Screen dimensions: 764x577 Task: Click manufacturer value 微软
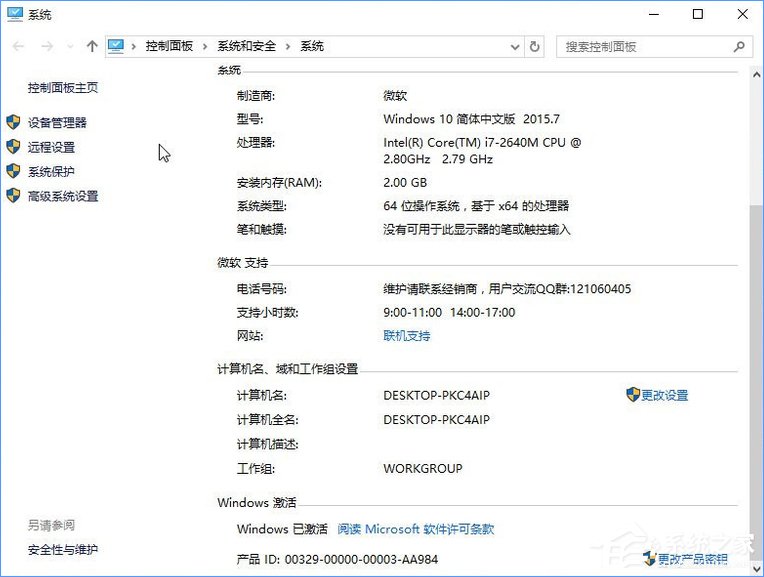tap(395, 96)
